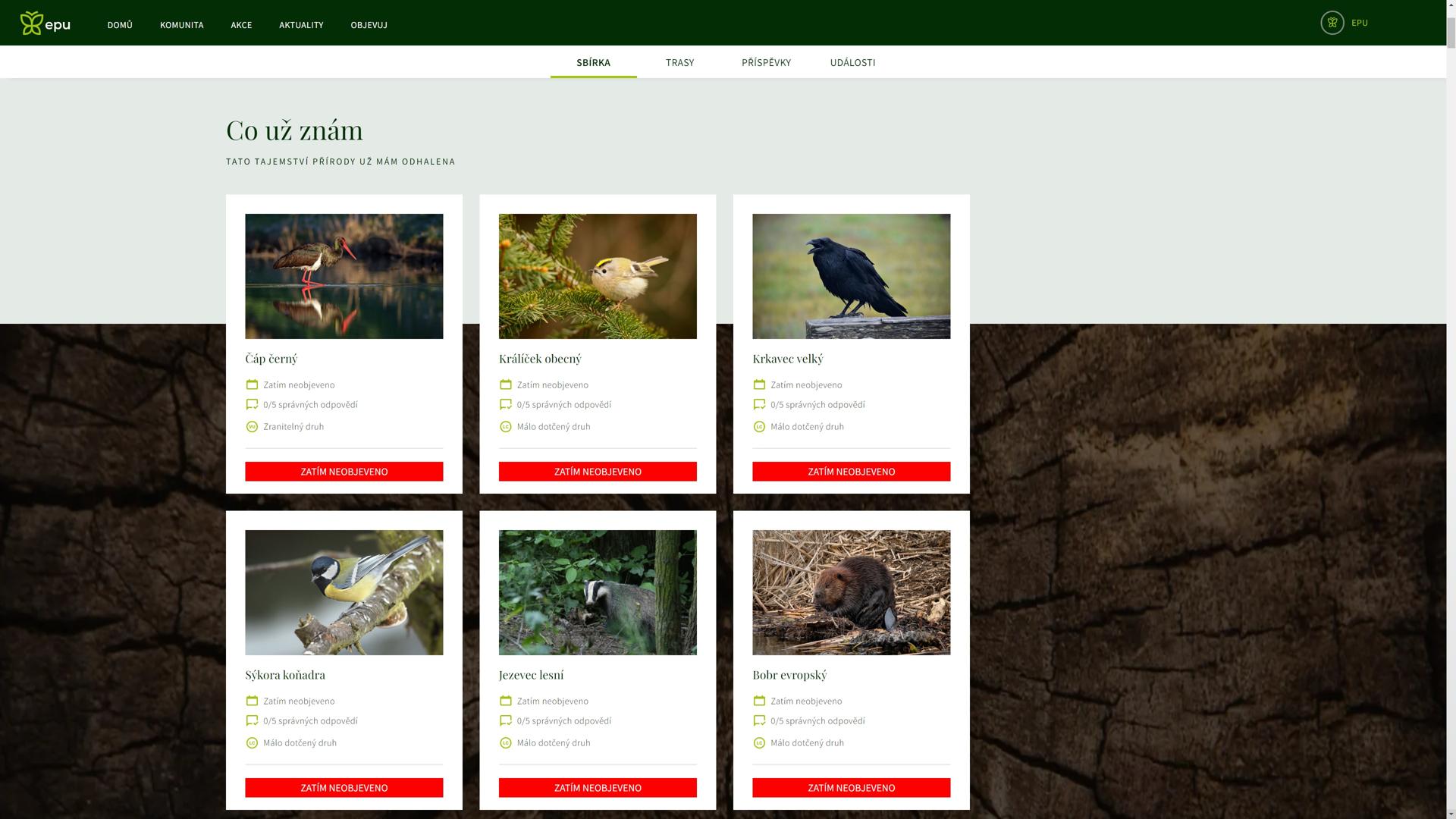Image resolution: width=1456 pixels, height=819 pixels.
Task: Click conservation status icon on Čáp černý card
Action: click(x=252, y=426)
